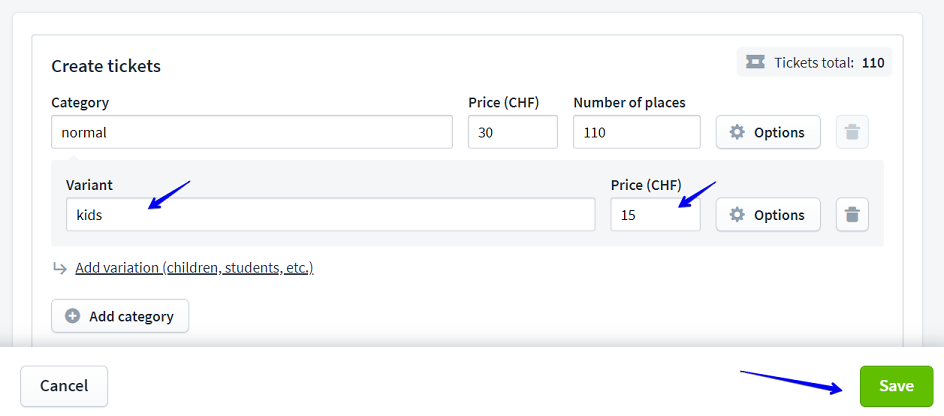Edit the Number of places field
The width and height of the screenshot is (944, 416).
pyautogui.click(x=636, y=132)
